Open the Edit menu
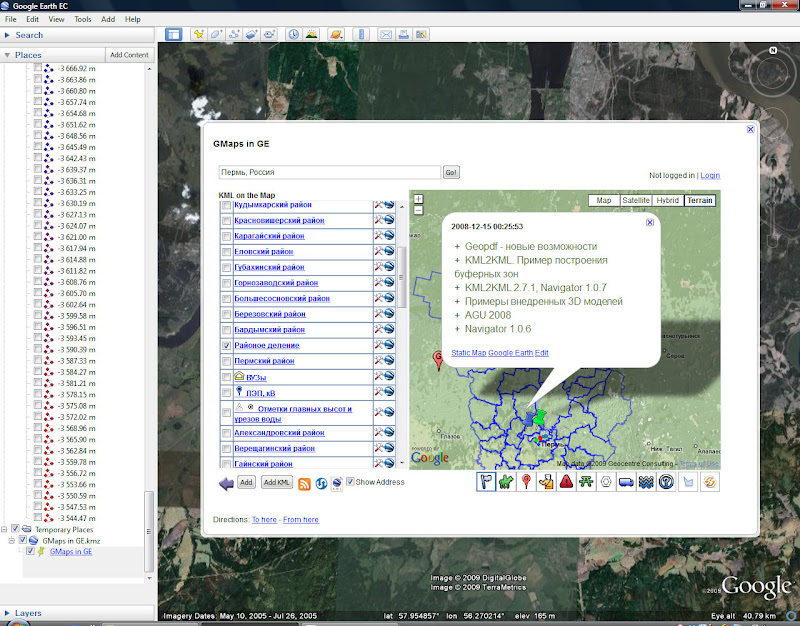This screenshot has height=626, width=800. tap(33, 19)
